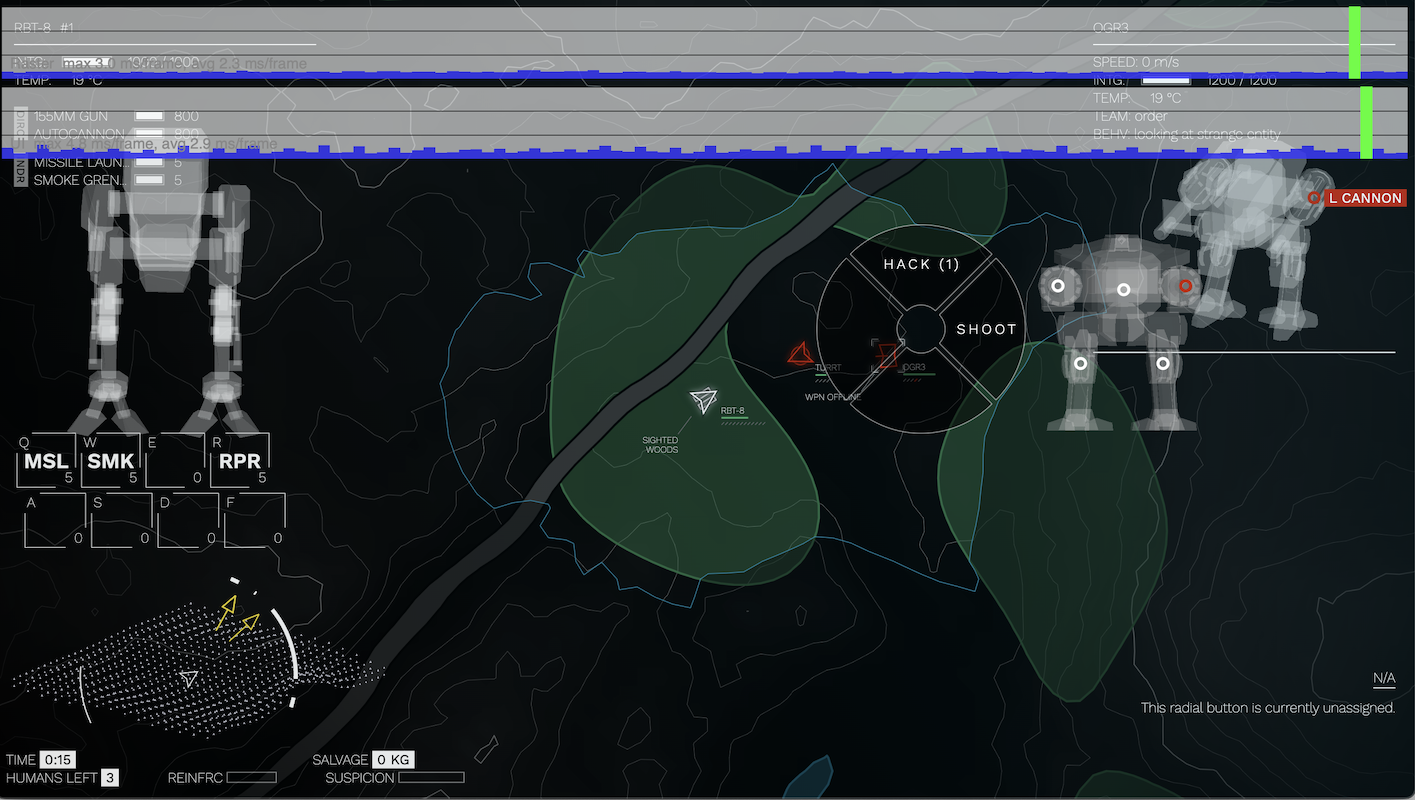Activate the SMK smoke ability slot

coord(110,461)
